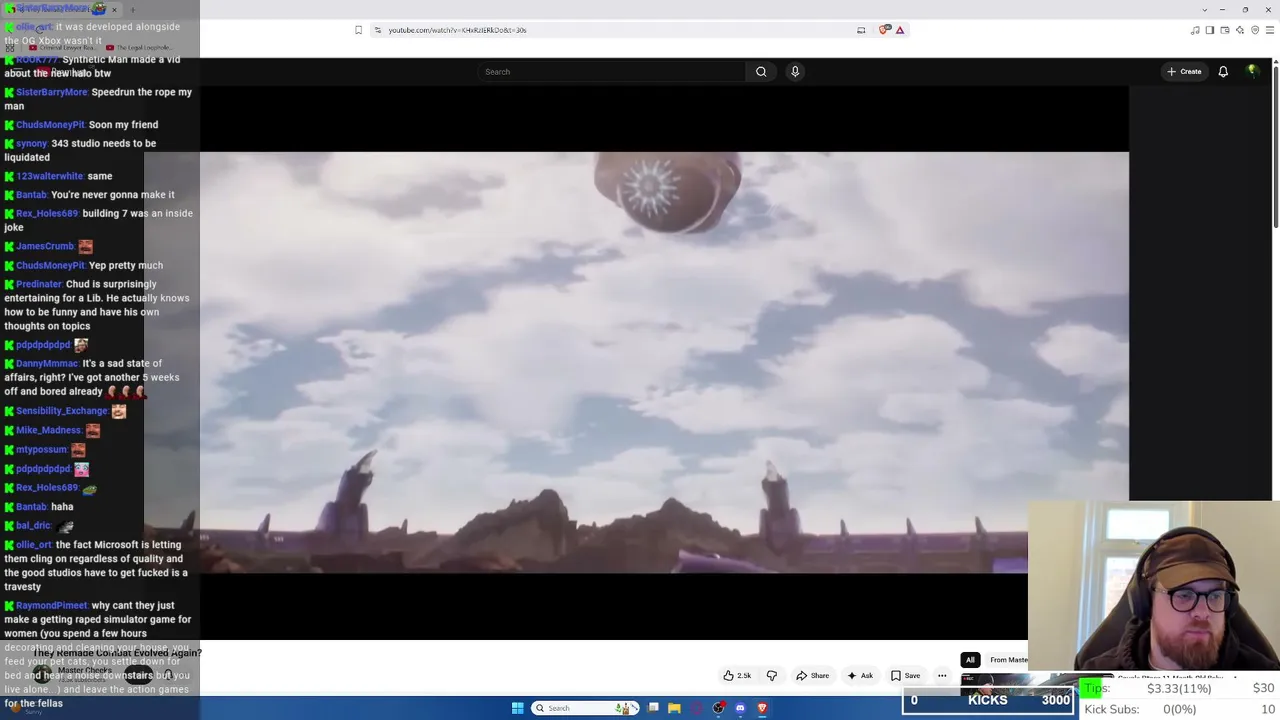Viewport: 1280px width, 720px height.
Task: Open the Brave Wallet icon
Action: tap(1224, 30)
